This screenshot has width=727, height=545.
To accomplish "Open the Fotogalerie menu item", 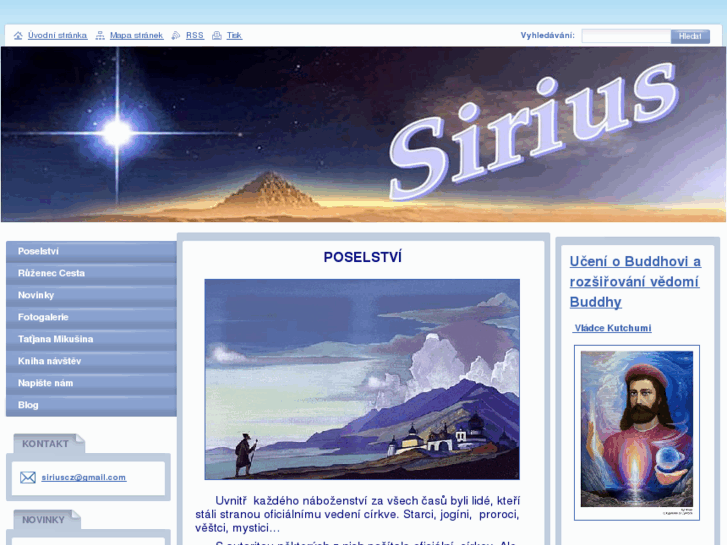I will (91, 318).
